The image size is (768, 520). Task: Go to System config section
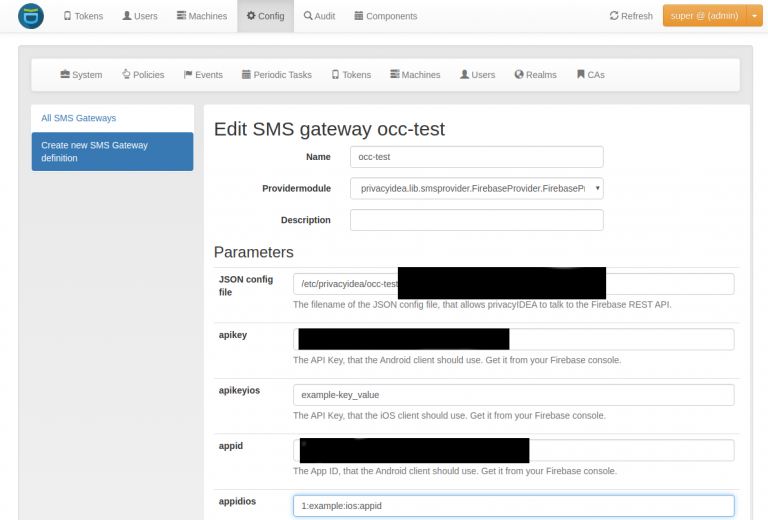point(81,74)
